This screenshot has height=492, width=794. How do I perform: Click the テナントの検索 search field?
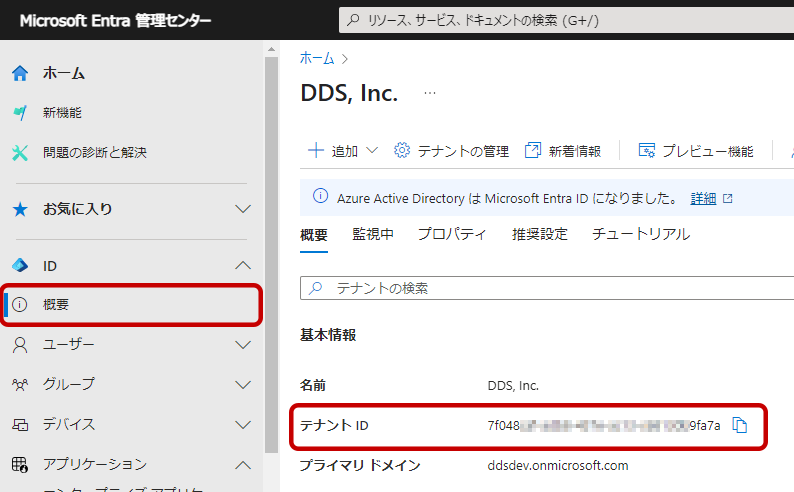coord(550,288)
